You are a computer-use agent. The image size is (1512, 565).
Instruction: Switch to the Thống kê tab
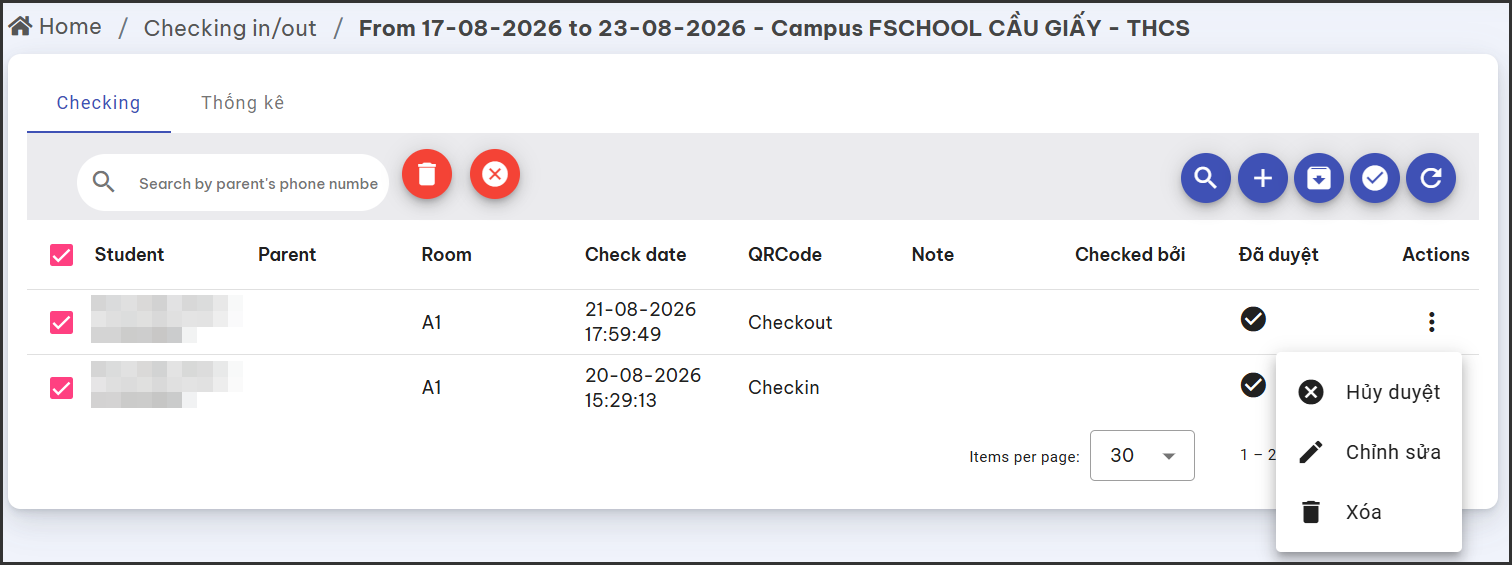tap(243, 103)
